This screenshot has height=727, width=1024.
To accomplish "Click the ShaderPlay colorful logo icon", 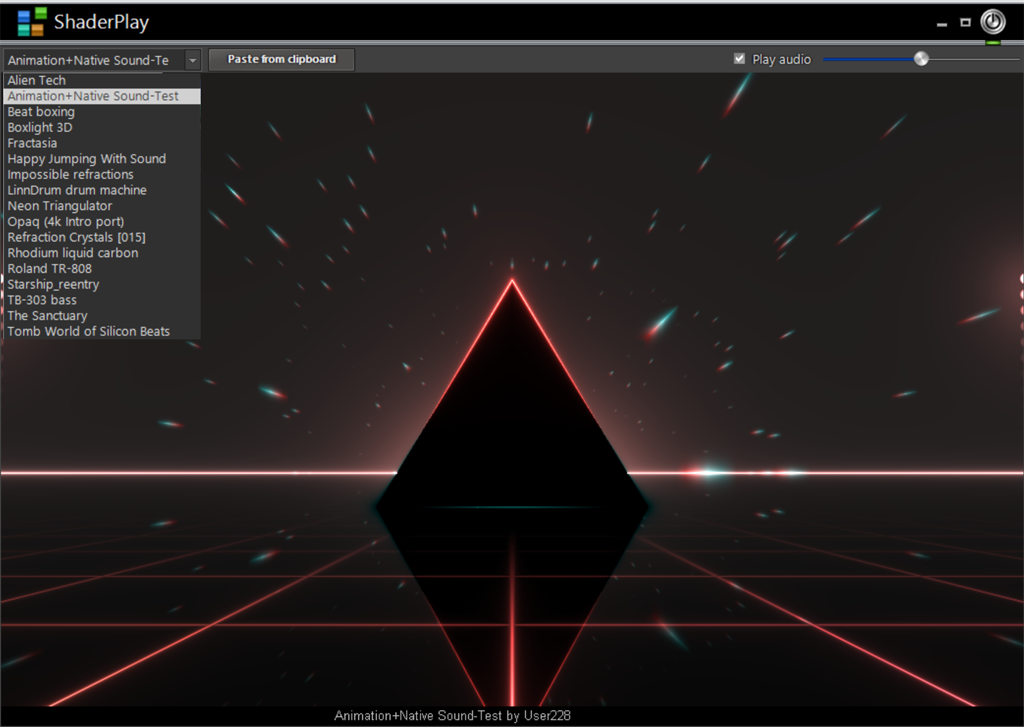I will pyautogui.click(x=31, y=22).
